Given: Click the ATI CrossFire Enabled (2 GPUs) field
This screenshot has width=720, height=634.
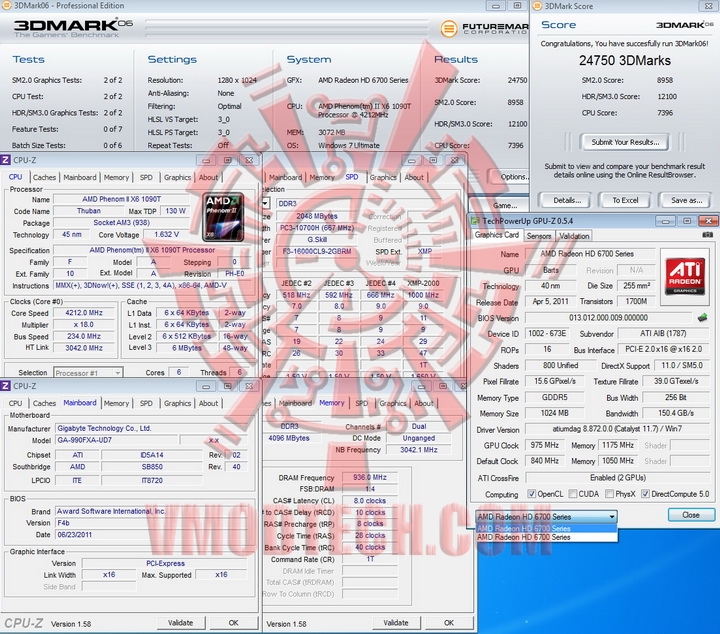Looking at the screenshot, I should pos(618,477).
